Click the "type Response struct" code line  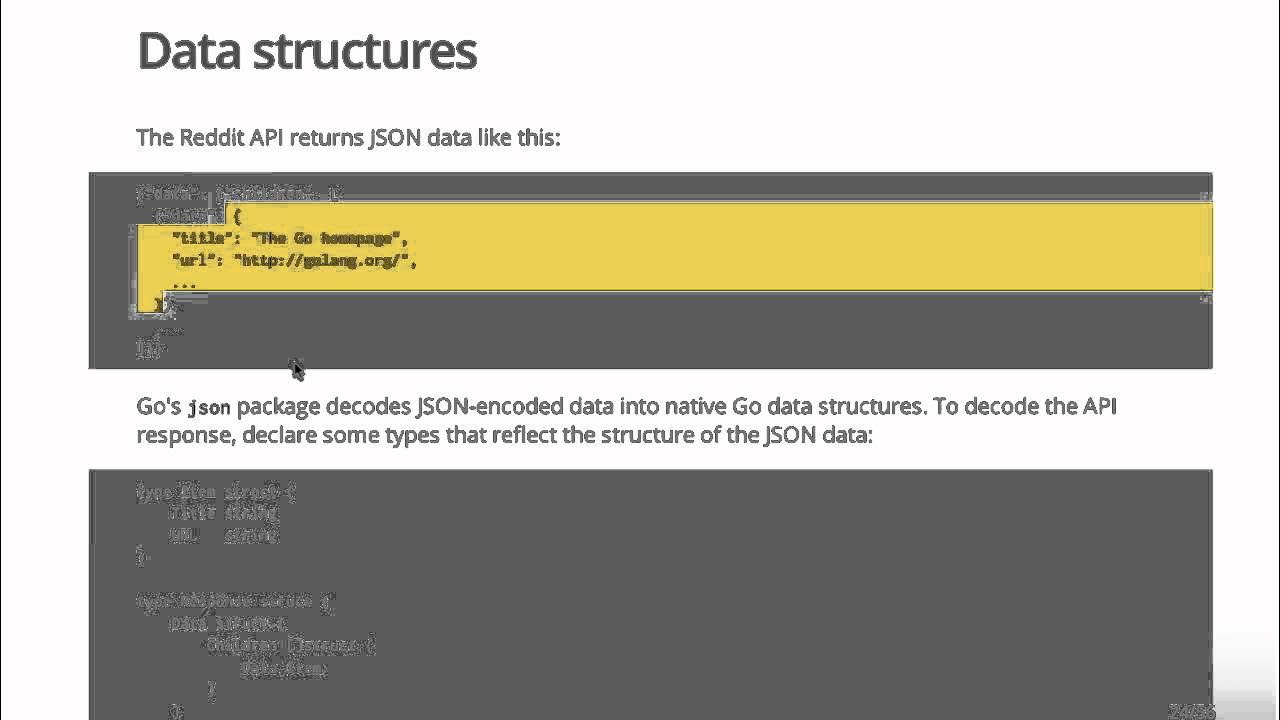pos(236,601)
